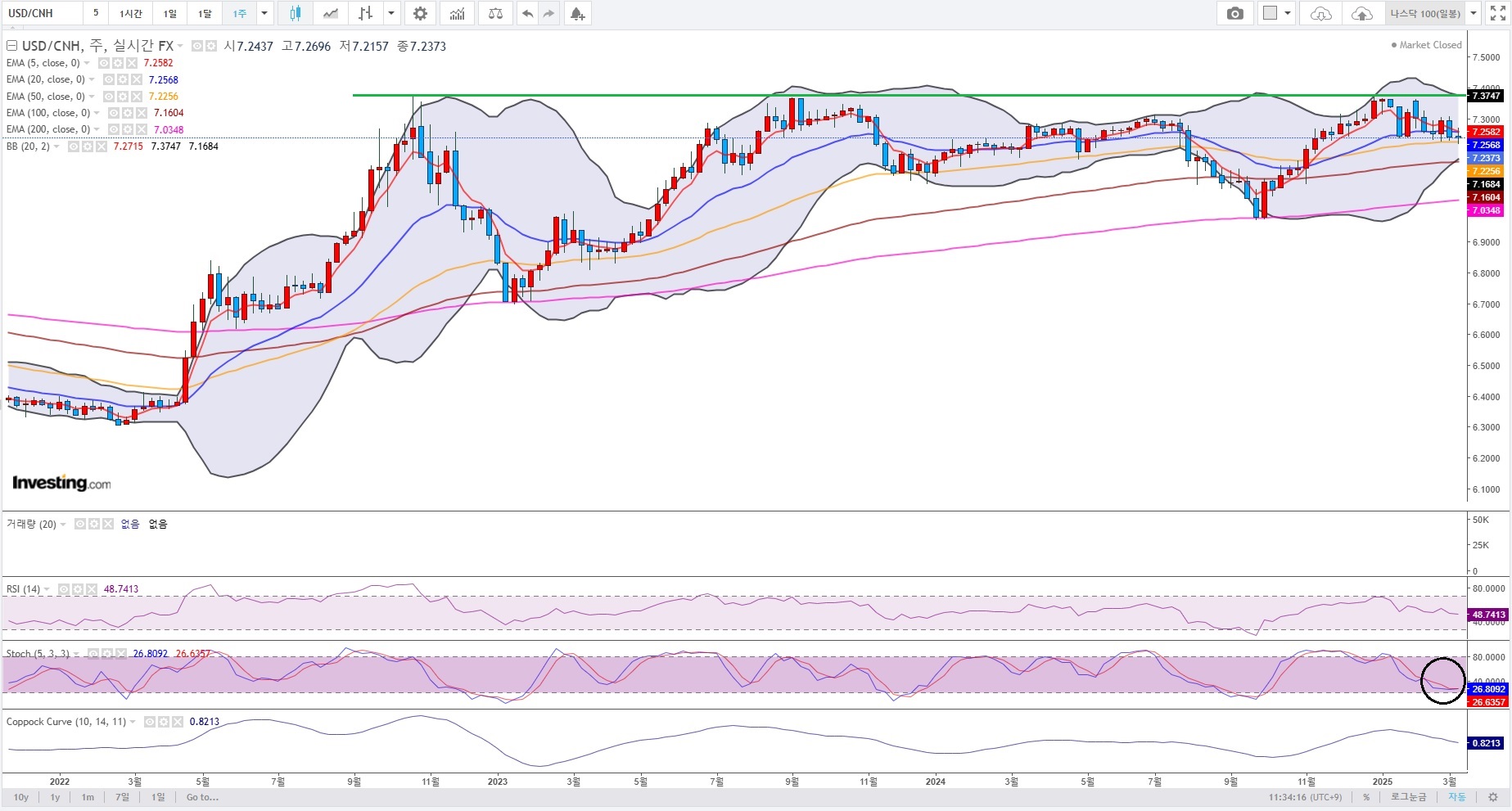Select the 1시간 timeframe tab
This screenshot has height=811, width=1512.
[131, 13]
